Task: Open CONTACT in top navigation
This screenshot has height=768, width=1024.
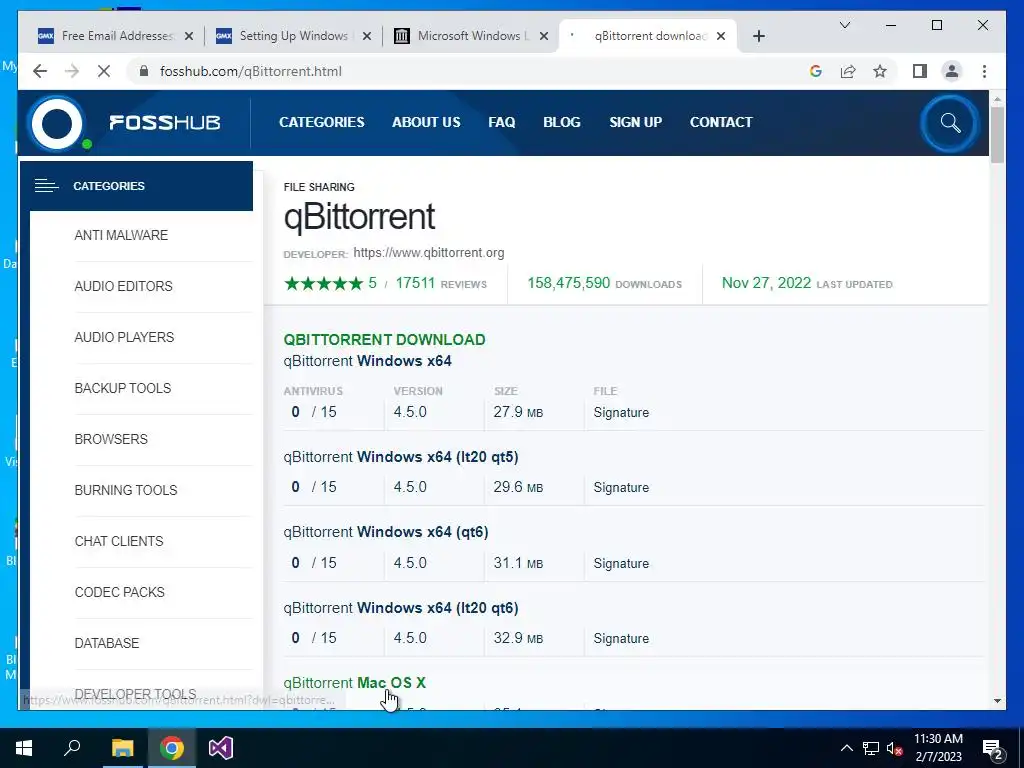Action: [721, 122]
